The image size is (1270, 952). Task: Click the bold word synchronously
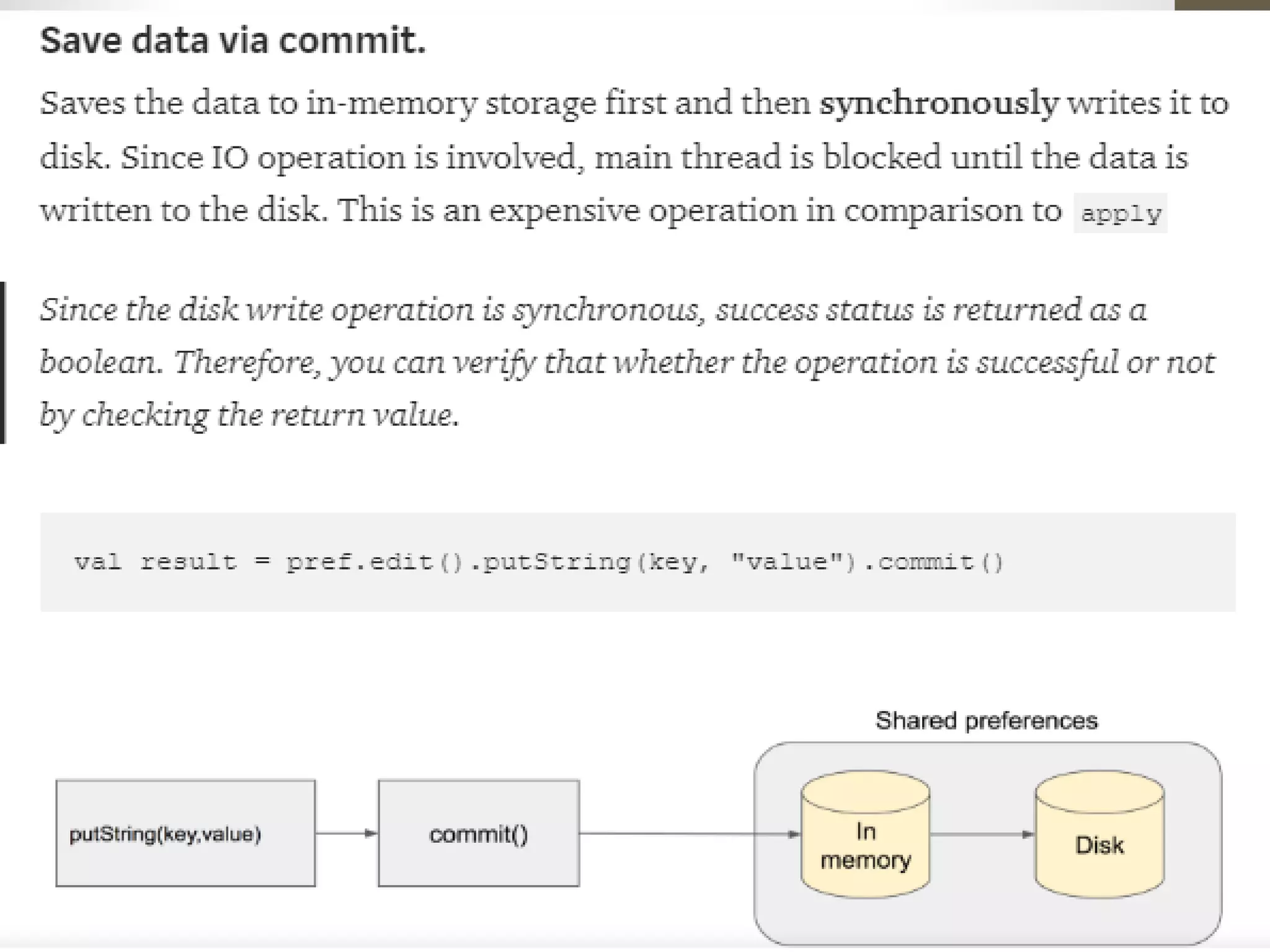(939, 104)
